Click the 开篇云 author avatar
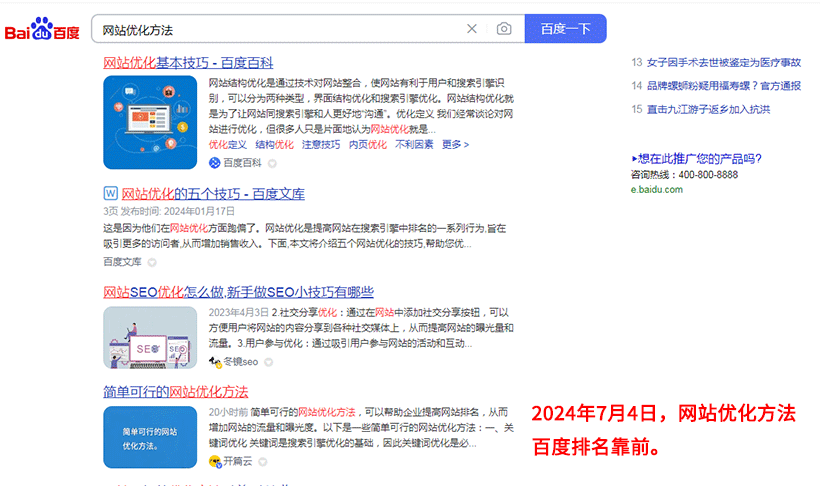This screenshot has width=820, height=486. 215,461
